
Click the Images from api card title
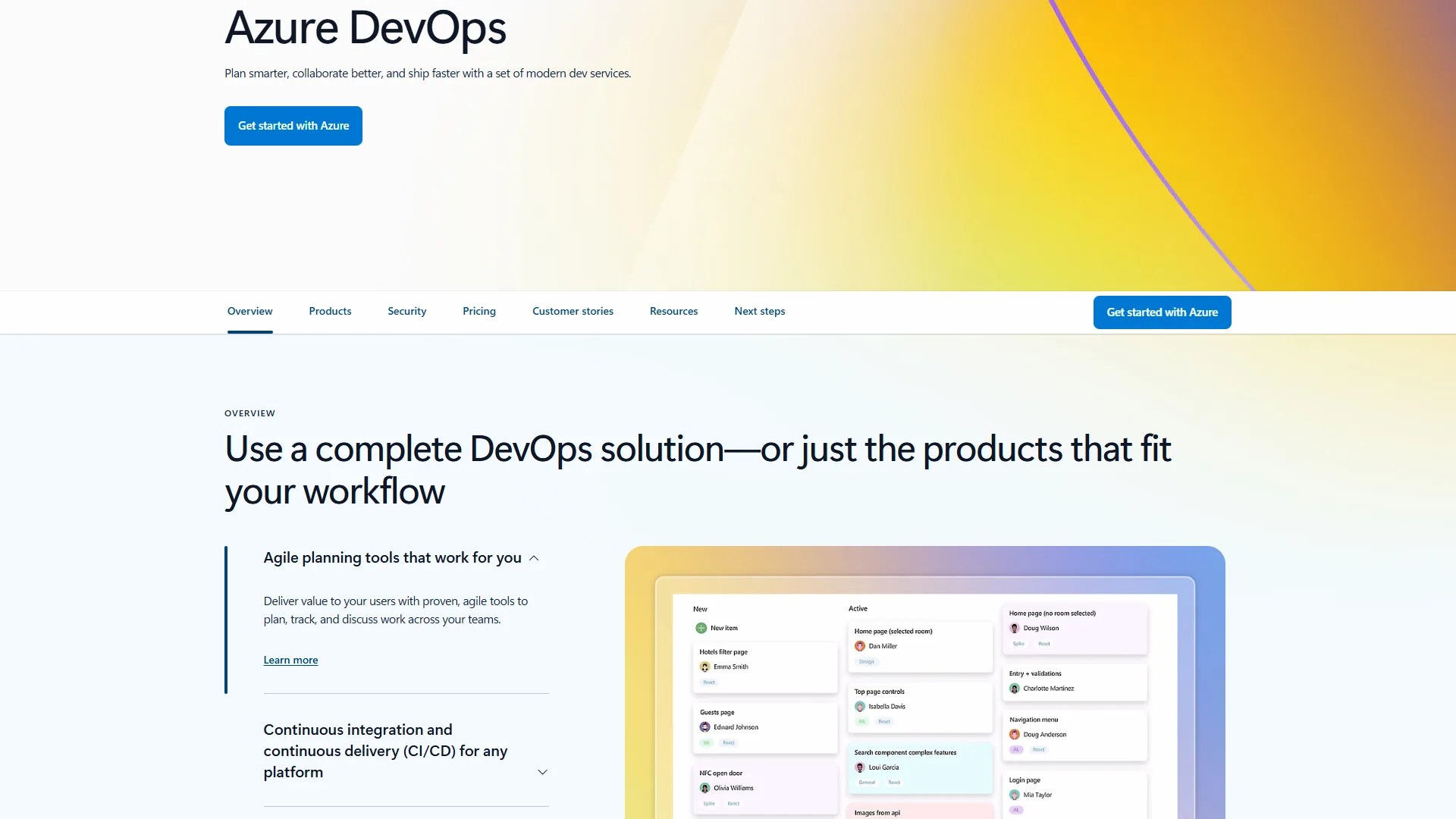click(877, 813)
